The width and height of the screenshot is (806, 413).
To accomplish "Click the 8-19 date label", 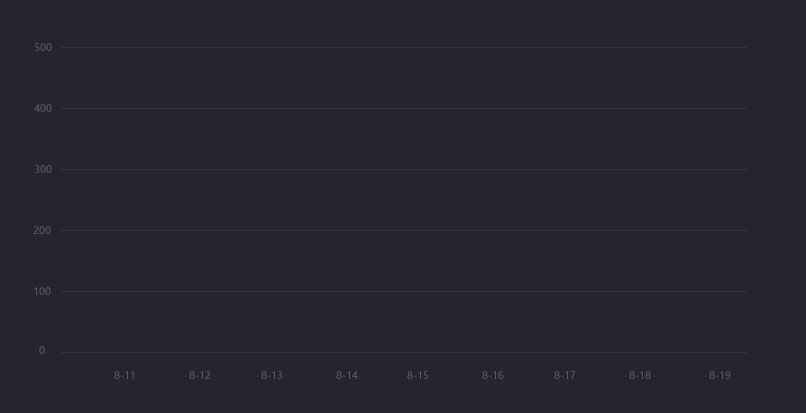I will (x=720, y=375).
